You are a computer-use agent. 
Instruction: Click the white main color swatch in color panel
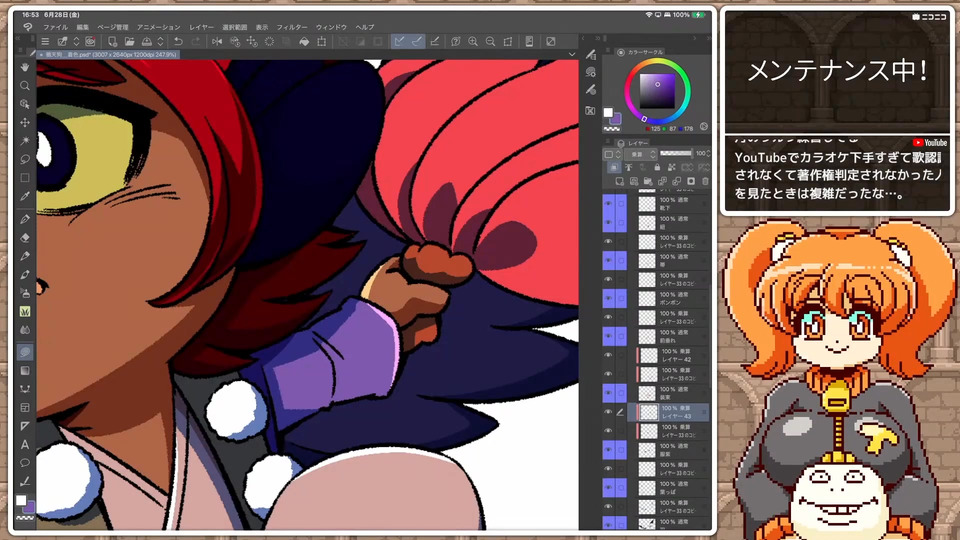click(x=608, y=112)
